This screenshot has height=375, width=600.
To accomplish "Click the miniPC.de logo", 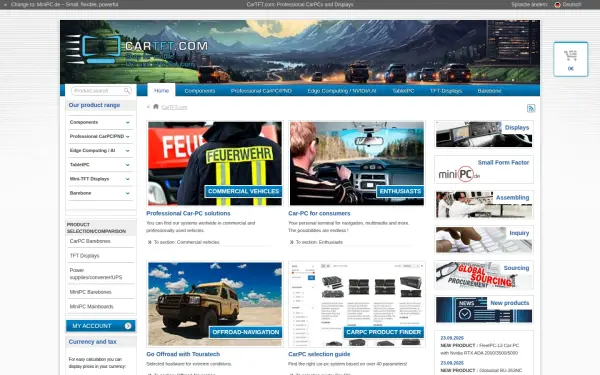I will pyautogui.click(x=459, y=174).
